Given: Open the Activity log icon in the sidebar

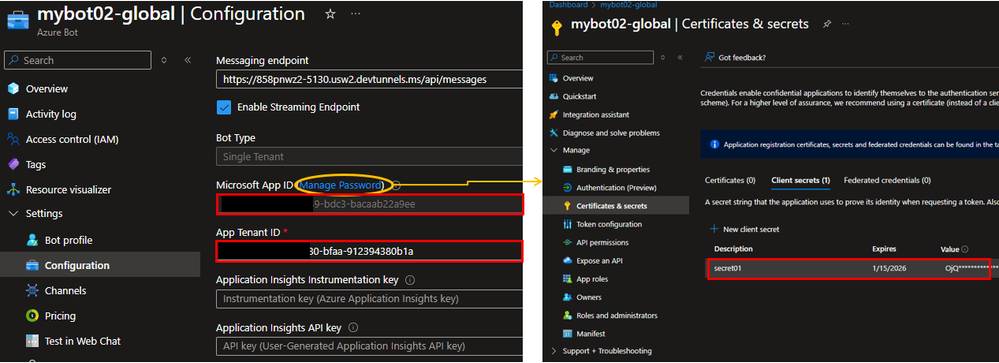Looking at the screenshot, I should click(13, 114).
